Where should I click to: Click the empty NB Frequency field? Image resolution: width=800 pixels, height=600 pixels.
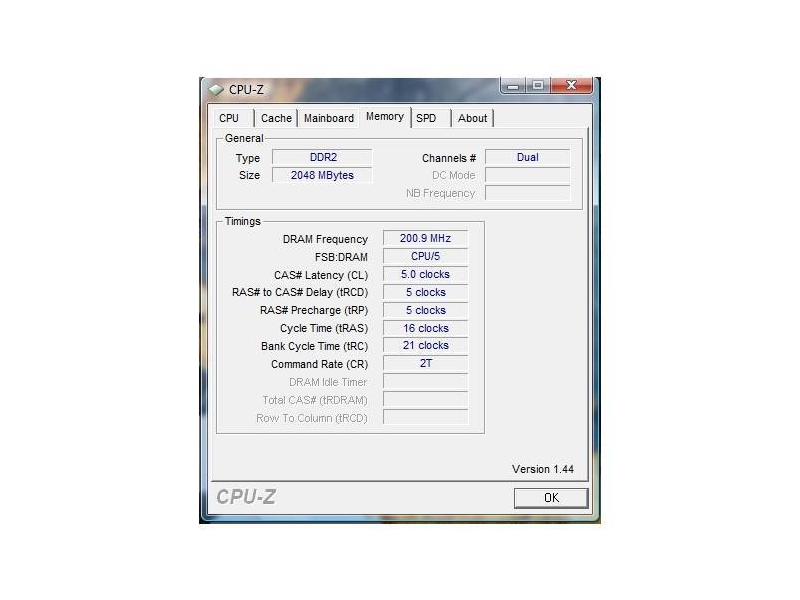point(528,193)
